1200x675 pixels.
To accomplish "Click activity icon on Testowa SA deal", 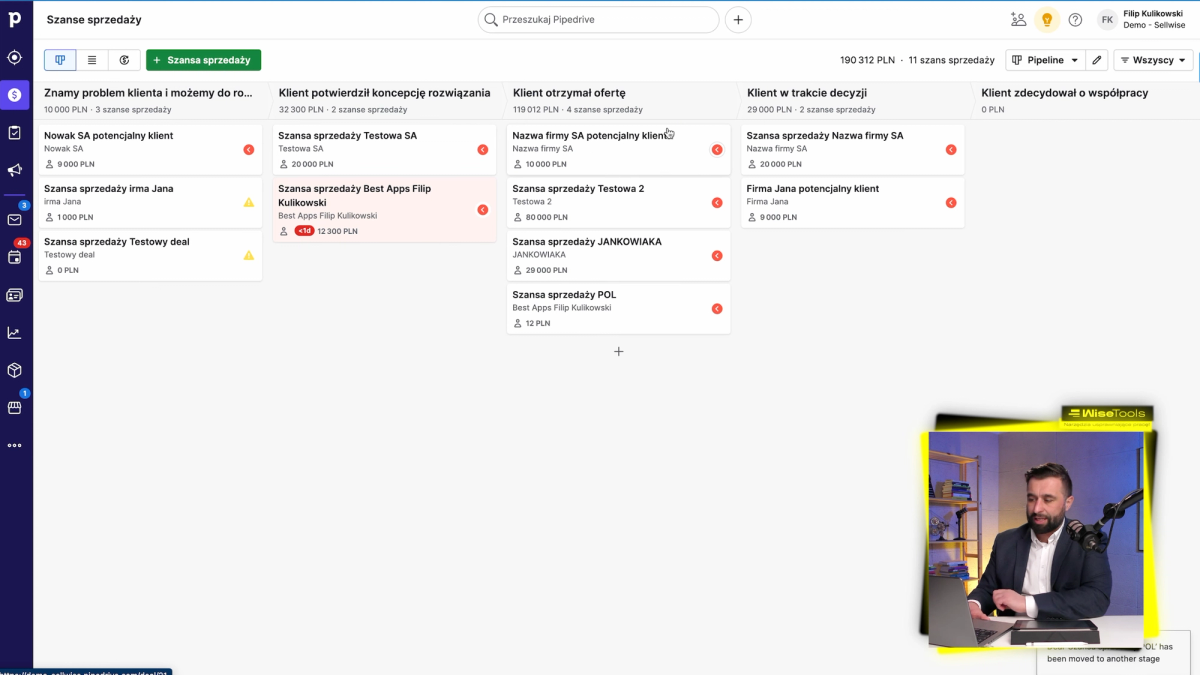I will point(483,149).
